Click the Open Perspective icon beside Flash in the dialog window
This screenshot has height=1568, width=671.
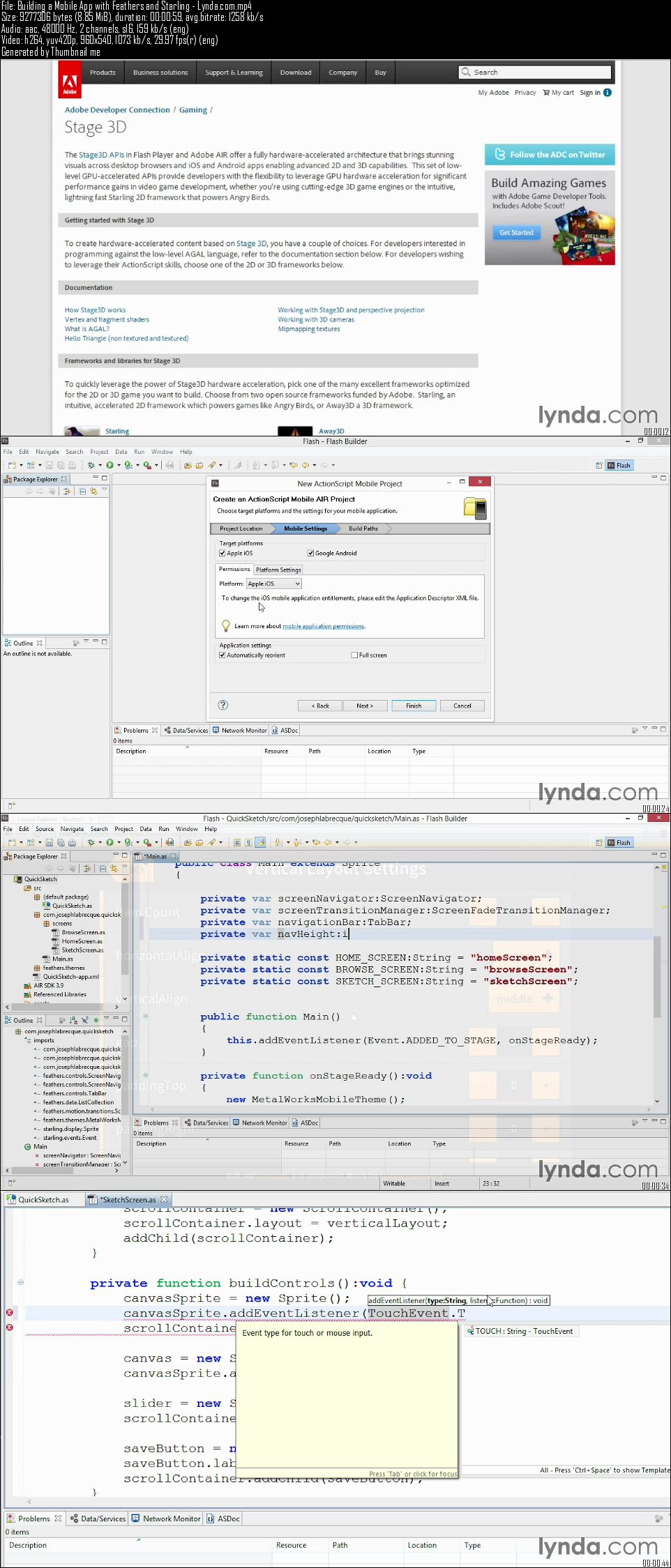coord(599,465)
